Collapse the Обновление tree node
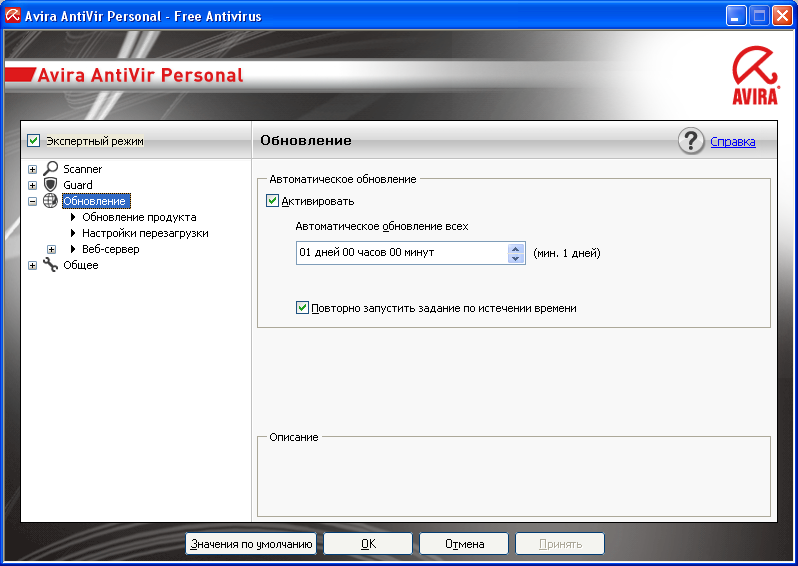 coord(33,202)
